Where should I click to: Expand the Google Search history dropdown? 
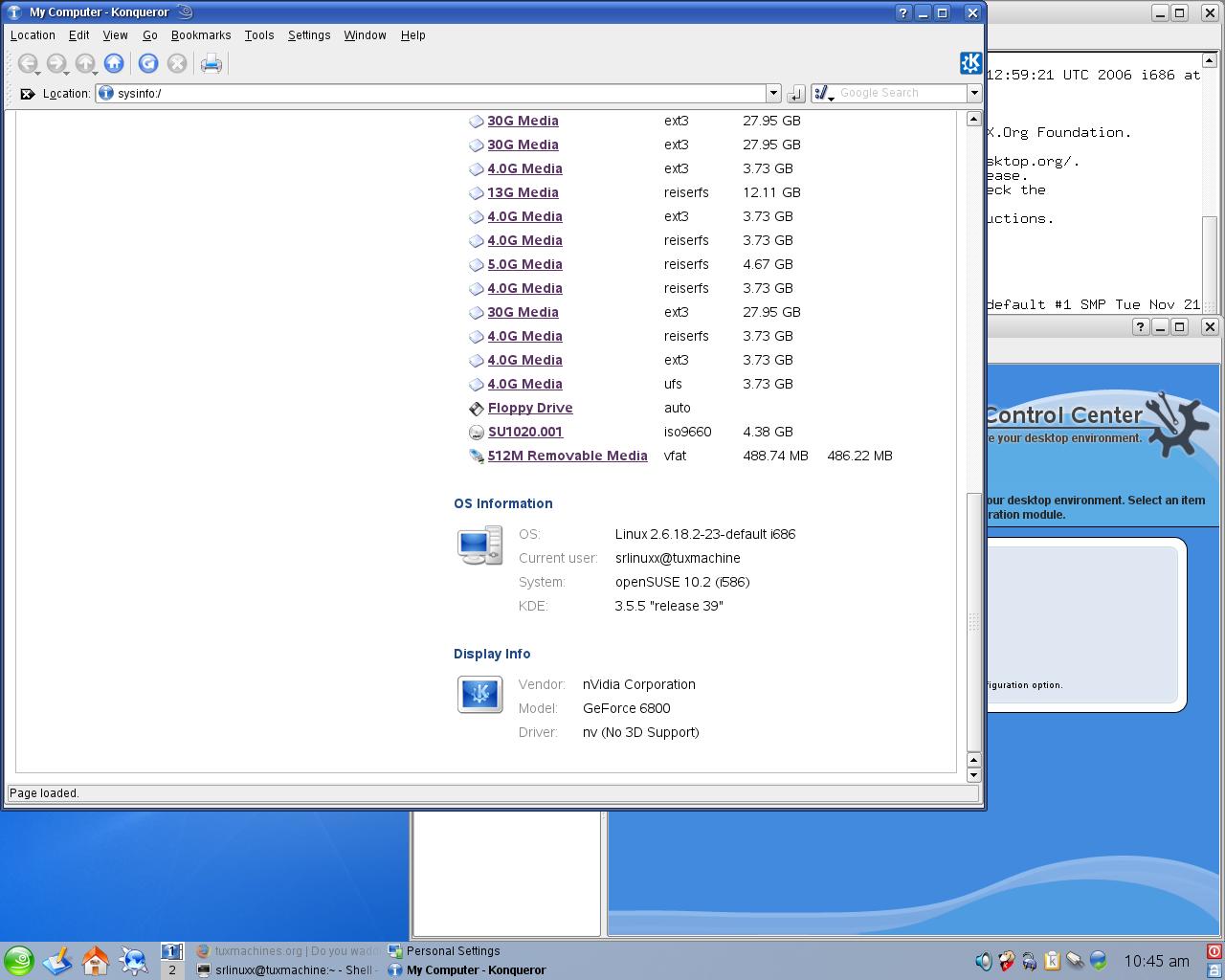click(x=974, y=93)
